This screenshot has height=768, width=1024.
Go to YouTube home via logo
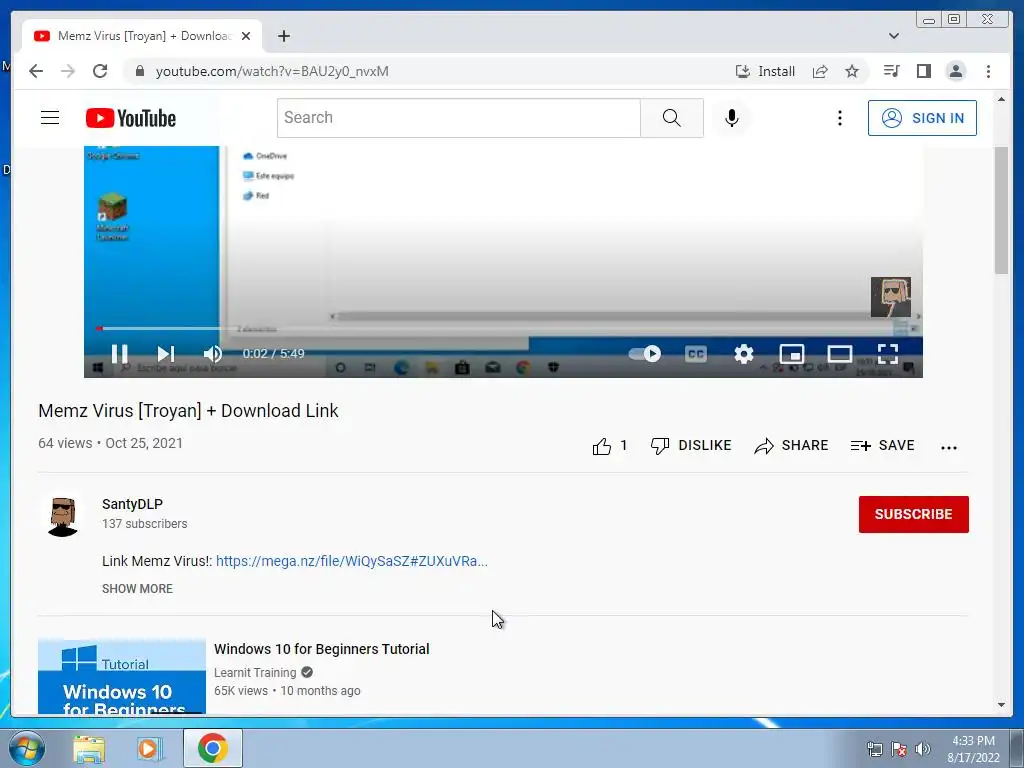pos(131,118)
